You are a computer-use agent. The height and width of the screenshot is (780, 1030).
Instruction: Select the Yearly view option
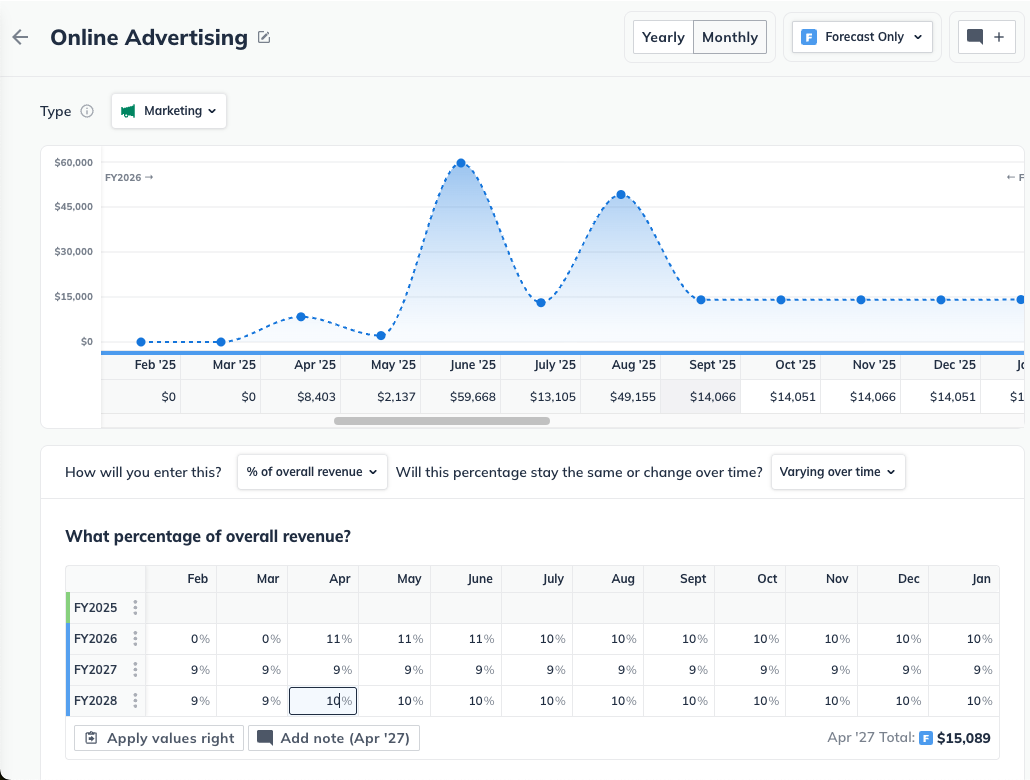click(663, 36)
